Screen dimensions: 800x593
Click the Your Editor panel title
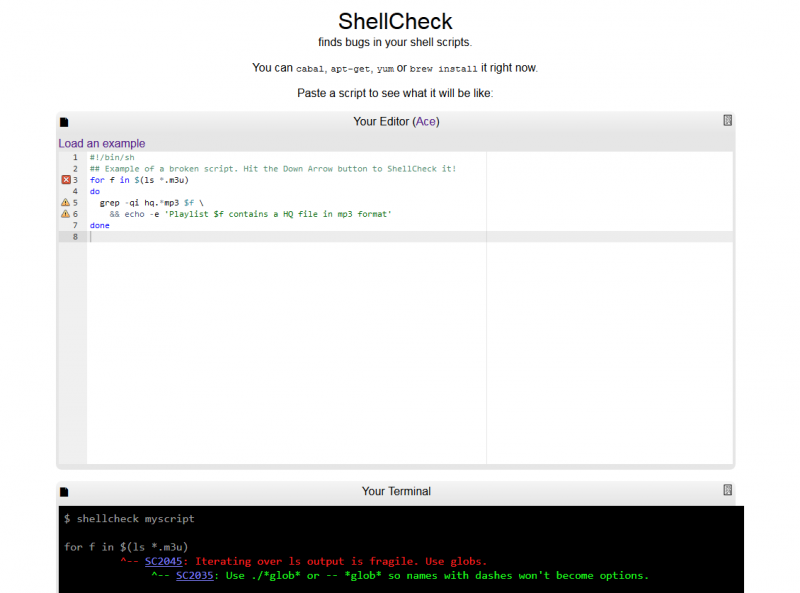pyautogui.click(x=381, y=122)
